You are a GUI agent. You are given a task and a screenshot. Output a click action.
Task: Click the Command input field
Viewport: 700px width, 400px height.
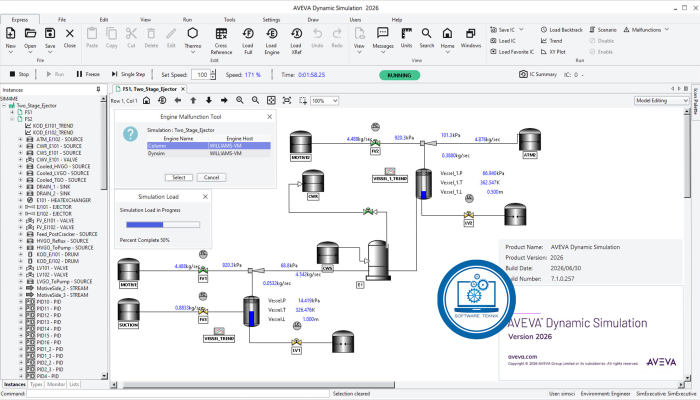coord(178,394)
